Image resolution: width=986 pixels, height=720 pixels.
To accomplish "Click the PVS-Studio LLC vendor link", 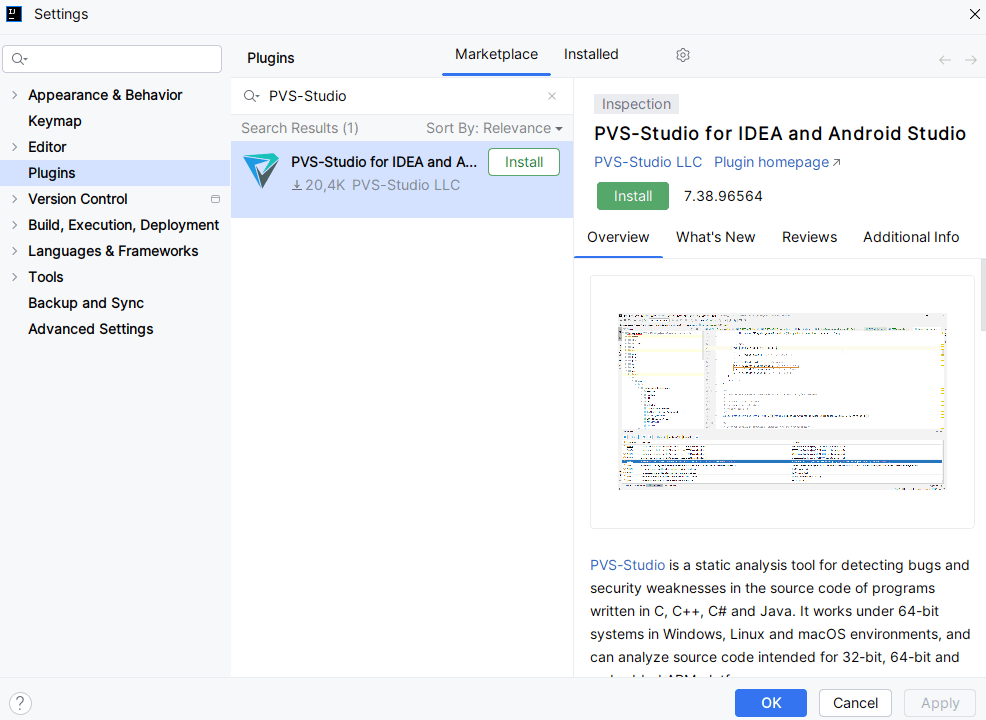I will (x=648, y=162).
